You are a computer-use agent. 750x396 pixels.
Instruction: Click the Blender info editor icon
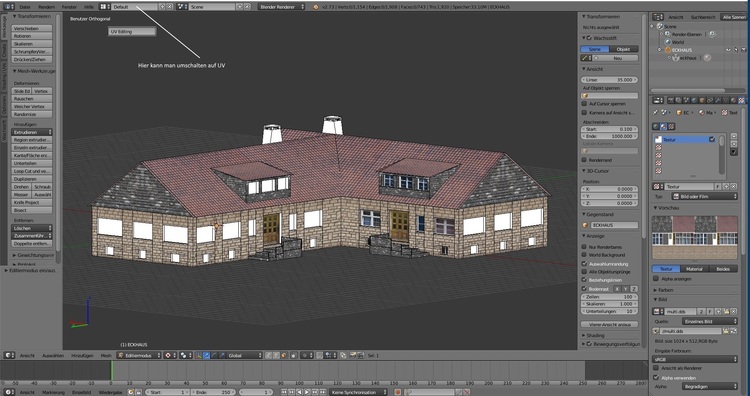click(9, 7)
